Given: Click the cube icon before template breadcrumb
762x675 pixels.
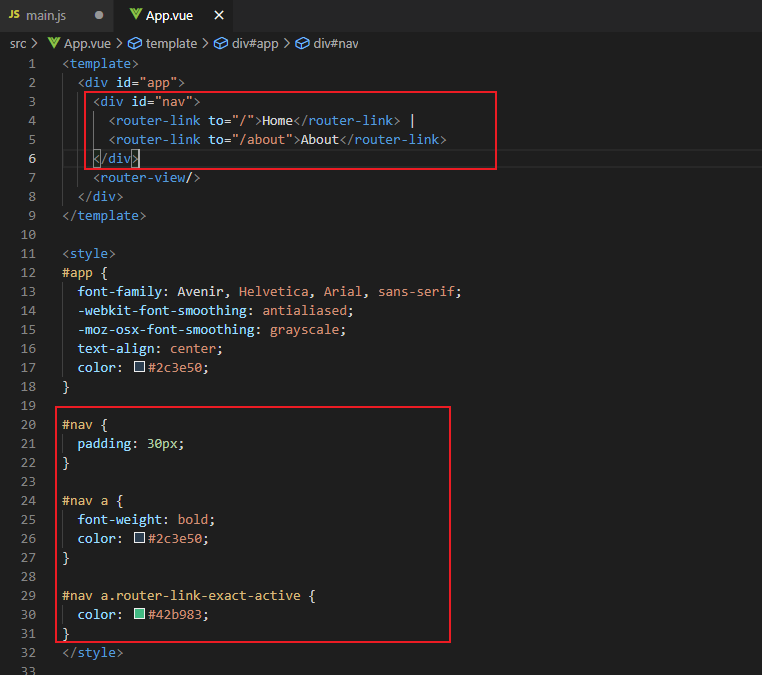Looking at the screenshot, I should 135,44.
